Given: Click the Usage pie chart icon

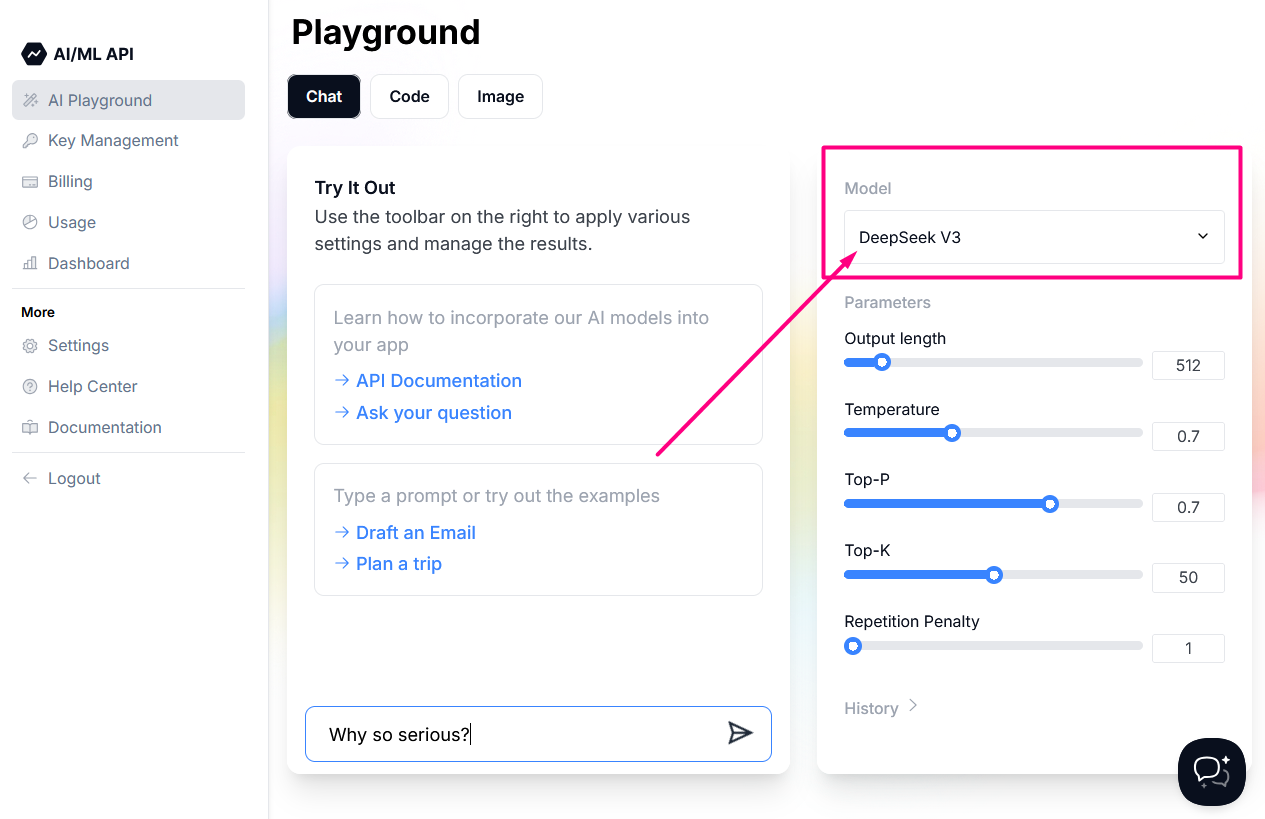Looking at the screenshot, I should click(30, 223).
